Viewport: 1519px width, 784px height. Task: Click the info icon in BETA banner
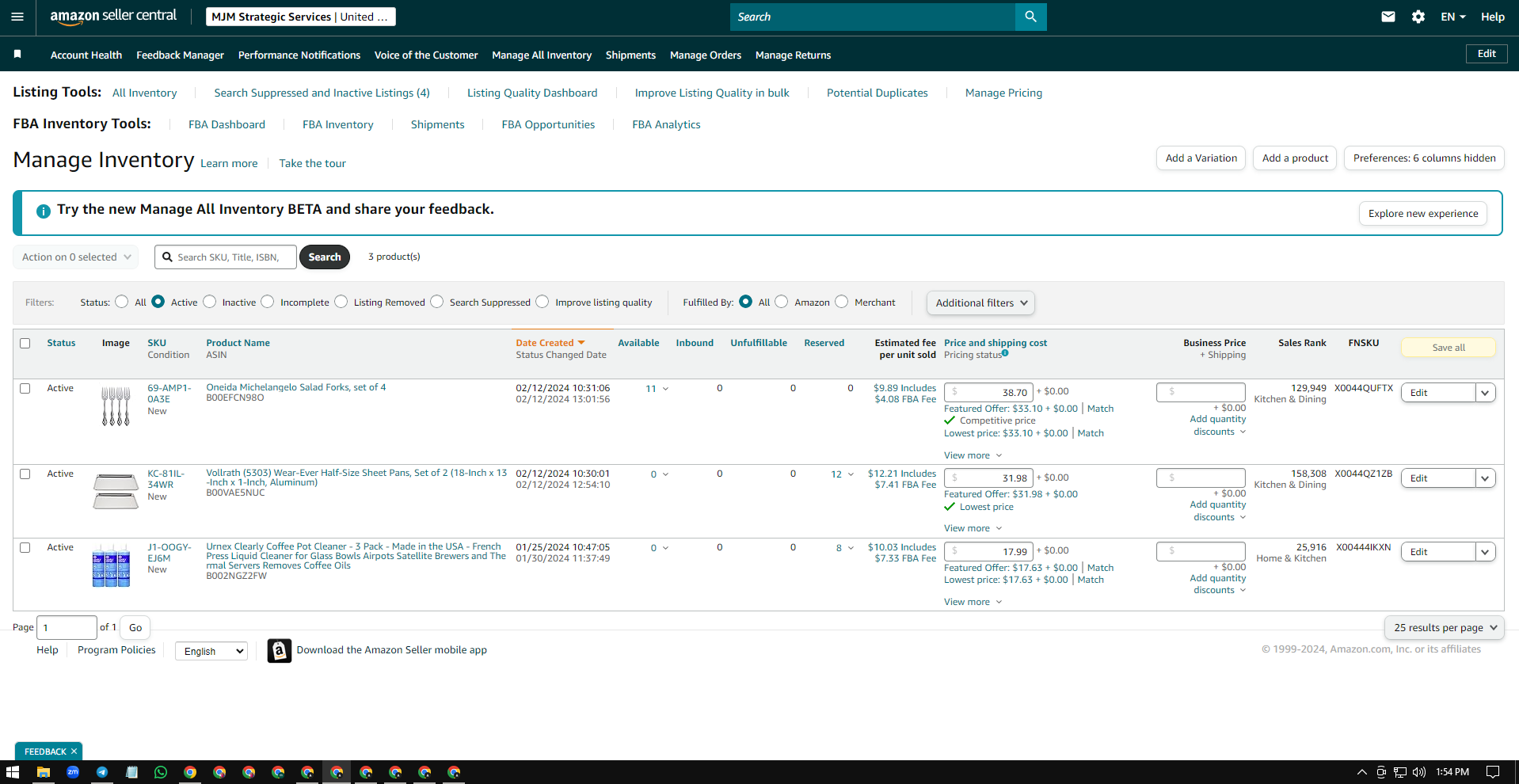point(44,211)
